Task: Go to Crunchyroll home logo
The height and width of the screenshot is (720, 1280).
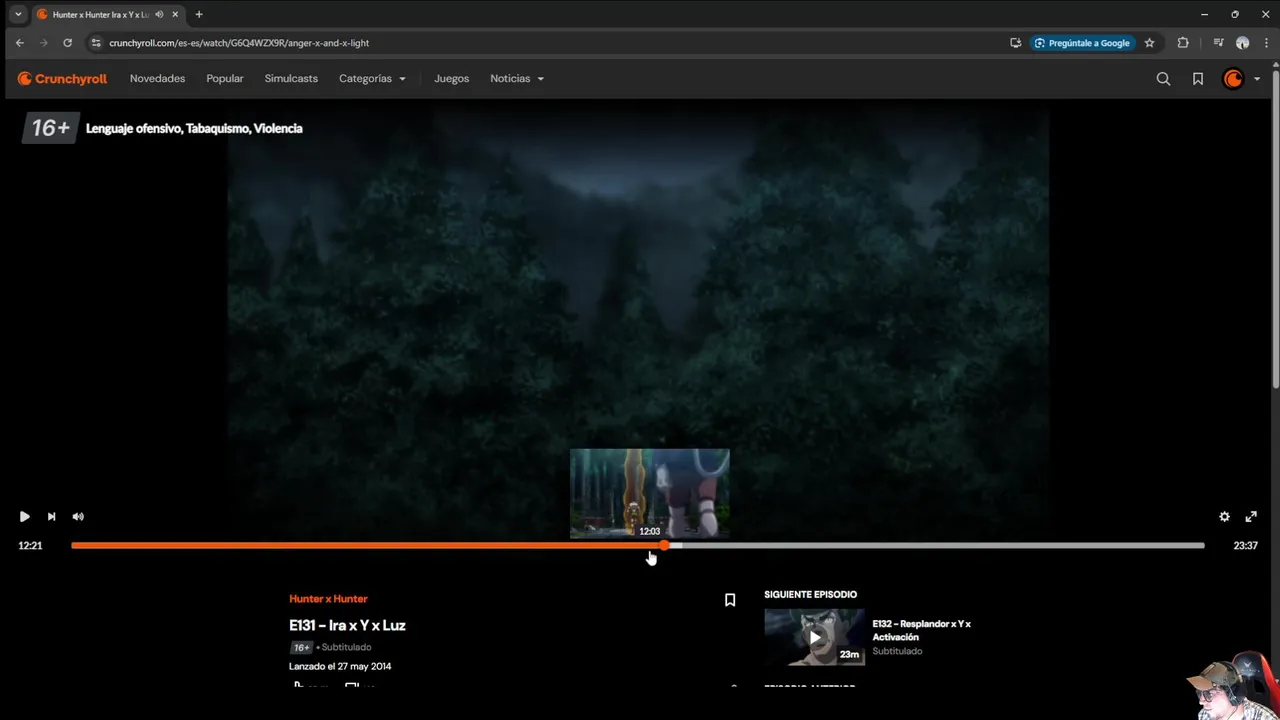Action: [x=62, y=78]
